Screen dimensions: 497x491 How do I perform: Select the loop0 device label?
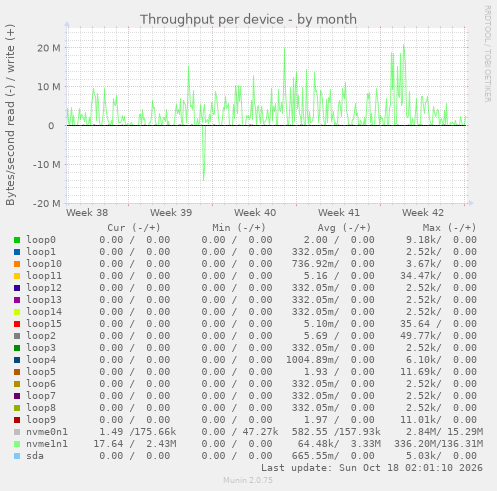[41, 240]
